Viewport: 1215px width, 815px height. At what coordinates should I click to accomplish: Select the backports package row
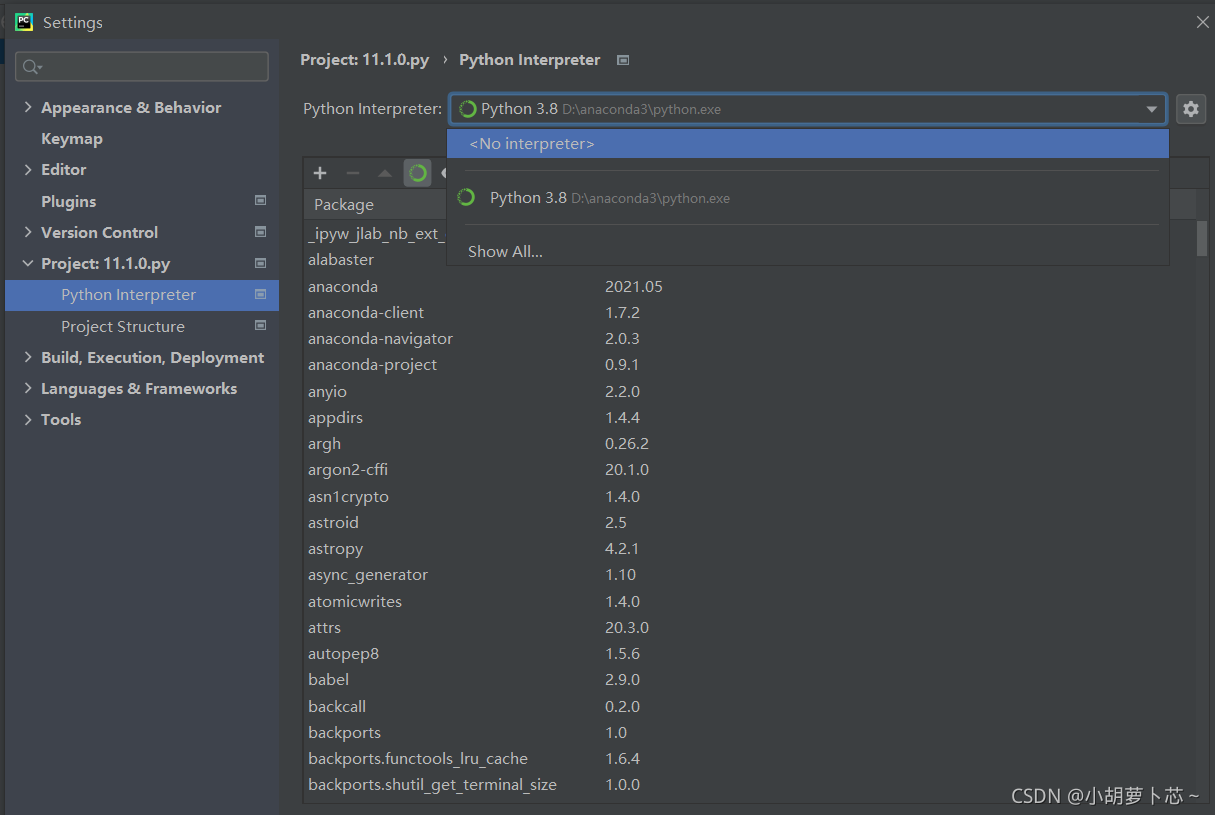pos(750,733)
